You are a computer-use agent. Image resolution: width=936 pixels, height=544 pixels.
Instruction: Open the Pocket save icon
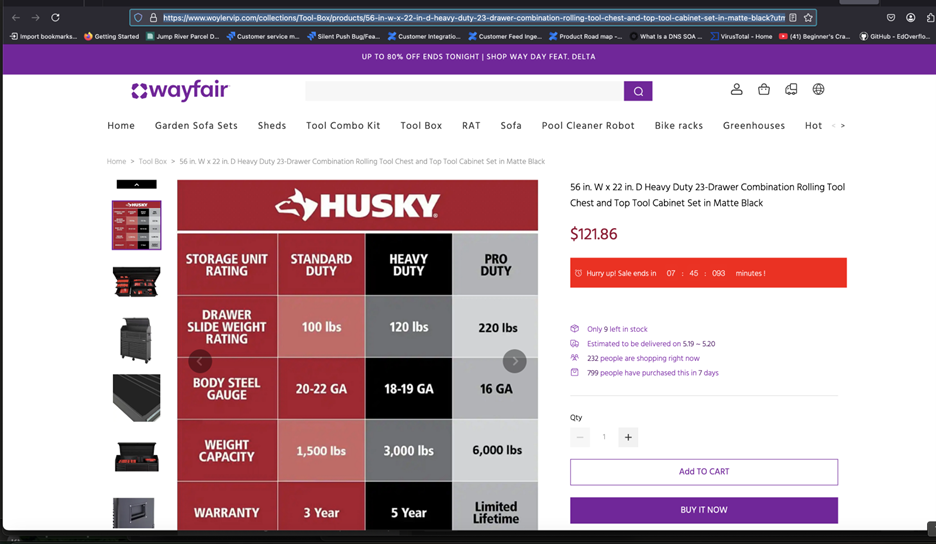[x=891, y=18]
